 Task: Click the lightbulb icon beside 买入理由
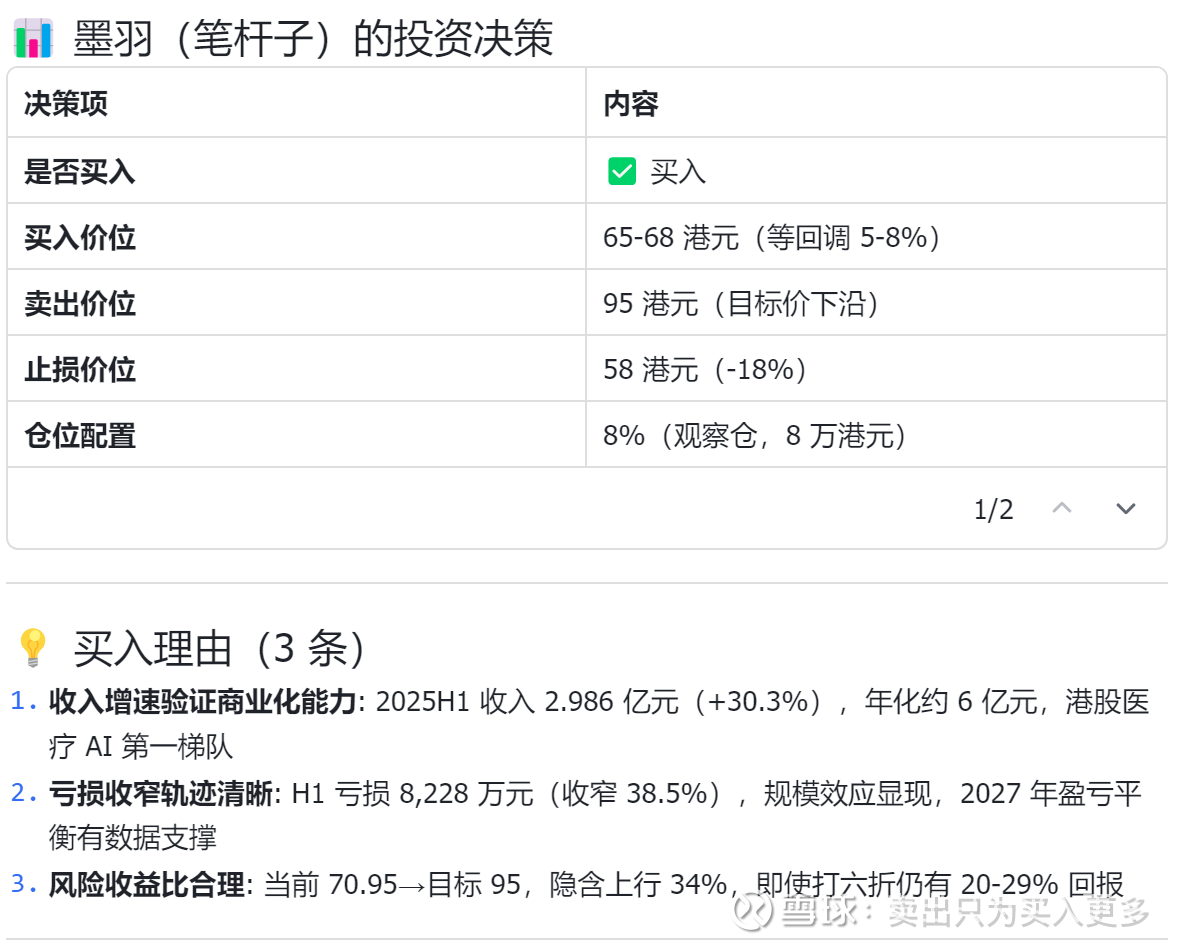pyautogui.click(x=33, y=648)
